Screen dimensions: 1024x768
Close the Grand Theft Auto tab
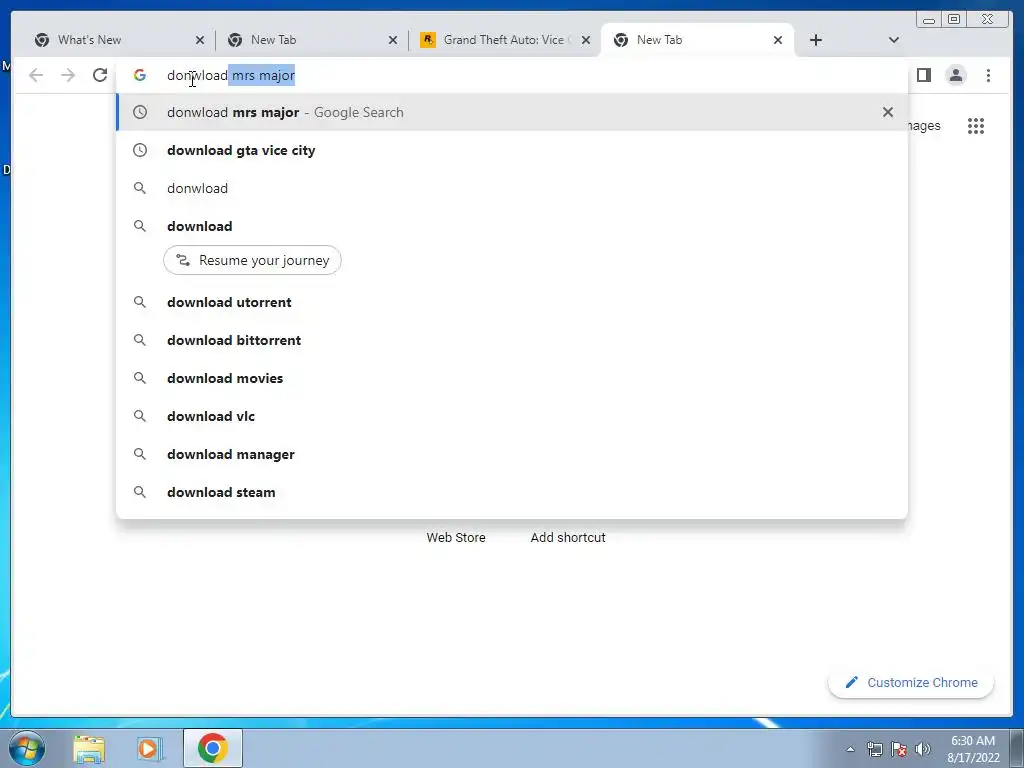tap(586, 40)
